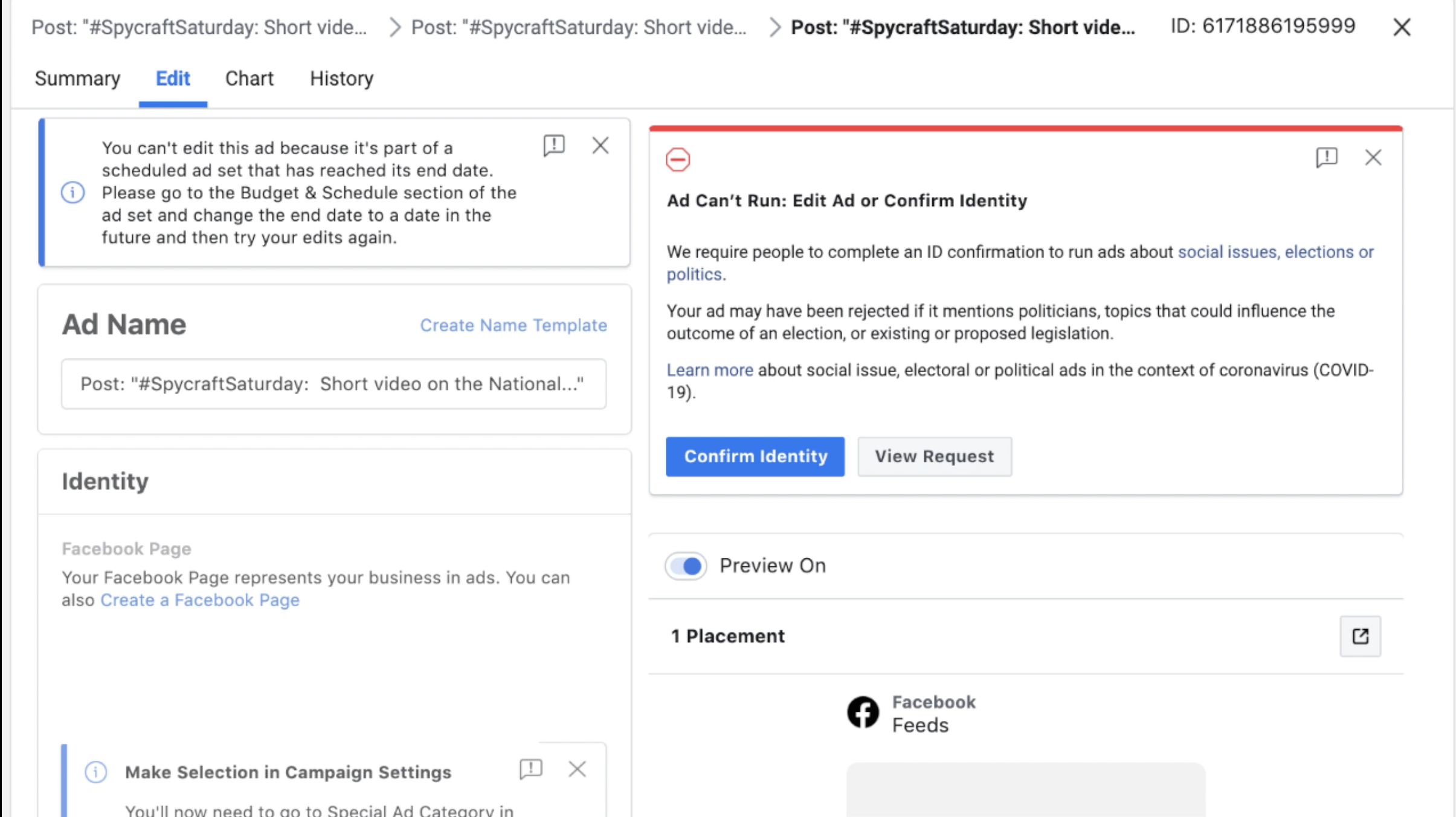Turn off the Preview On toggle

click(686, 566)
